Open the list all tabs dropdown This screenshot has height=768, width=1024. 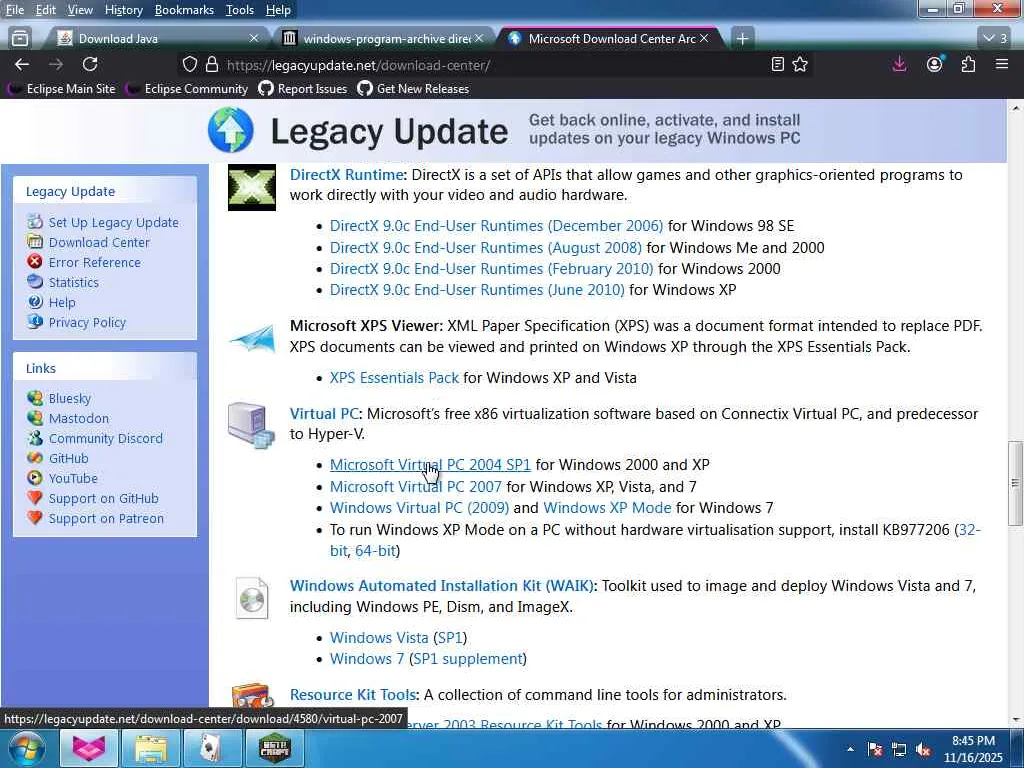pos(995,39)
